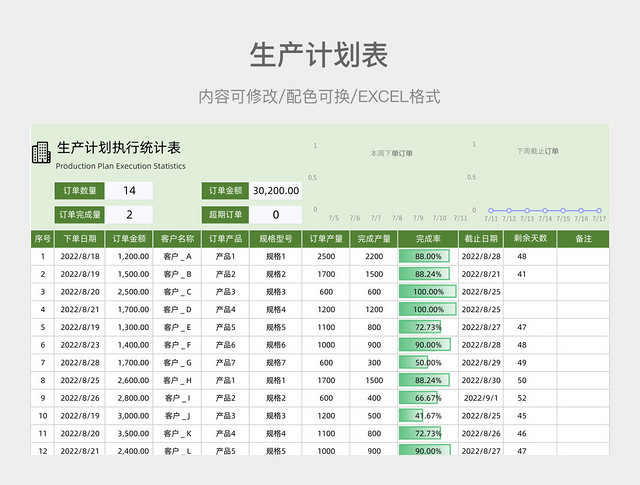Click the 产品6 cell
Viewport: 640px width, 485px height.
pos(225,345)
